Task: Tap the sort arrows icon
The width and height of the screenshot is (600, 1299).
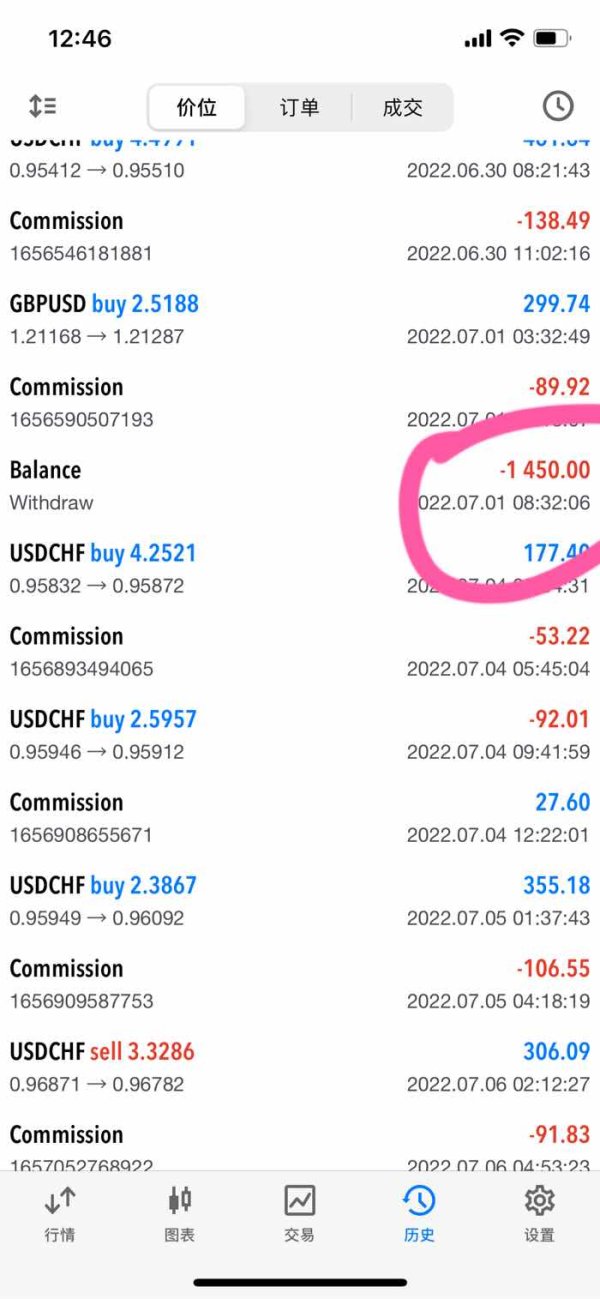Action: pos(42,106)
